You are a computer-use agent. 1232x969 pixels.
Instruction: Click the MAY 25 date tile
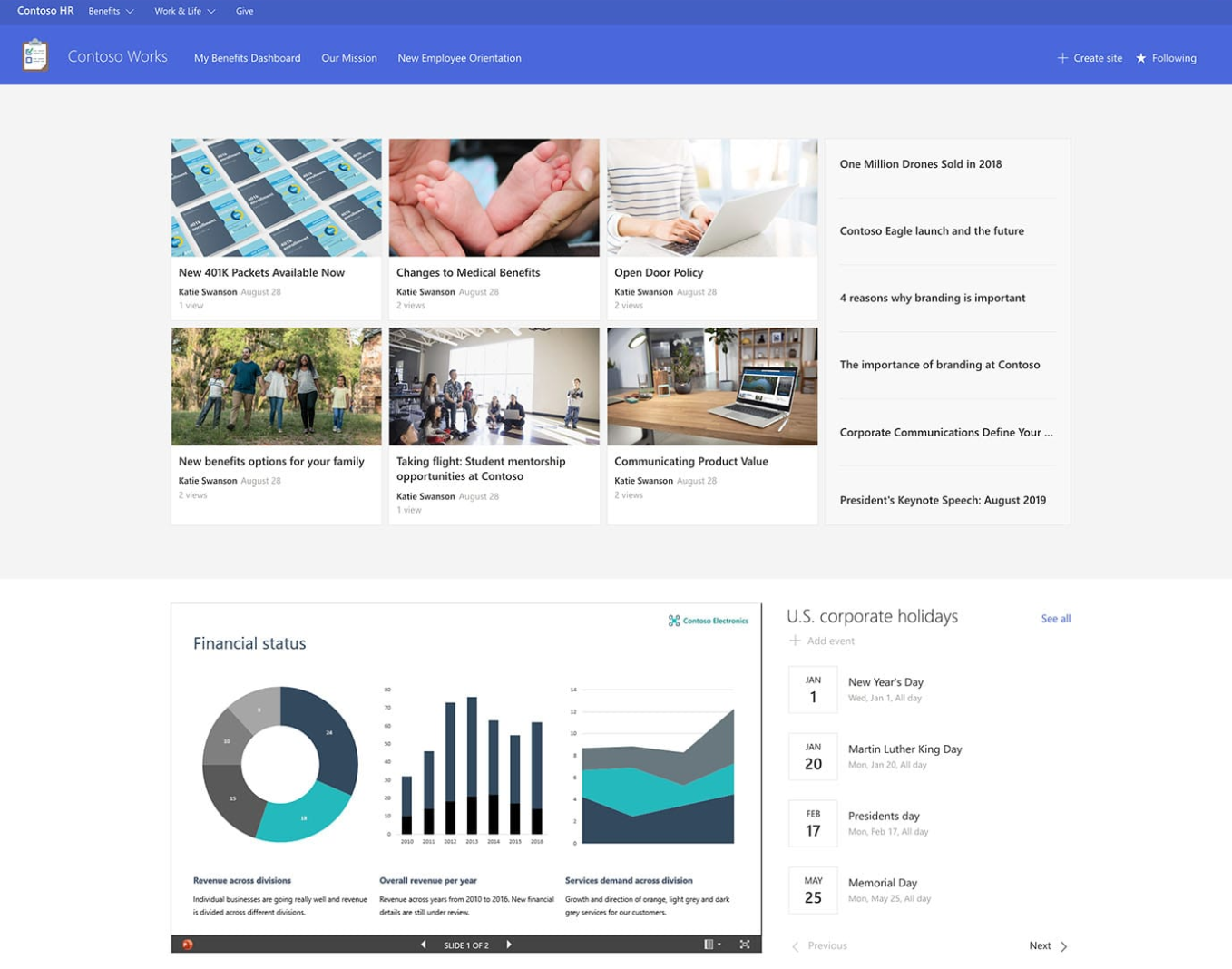coord(813,890)
